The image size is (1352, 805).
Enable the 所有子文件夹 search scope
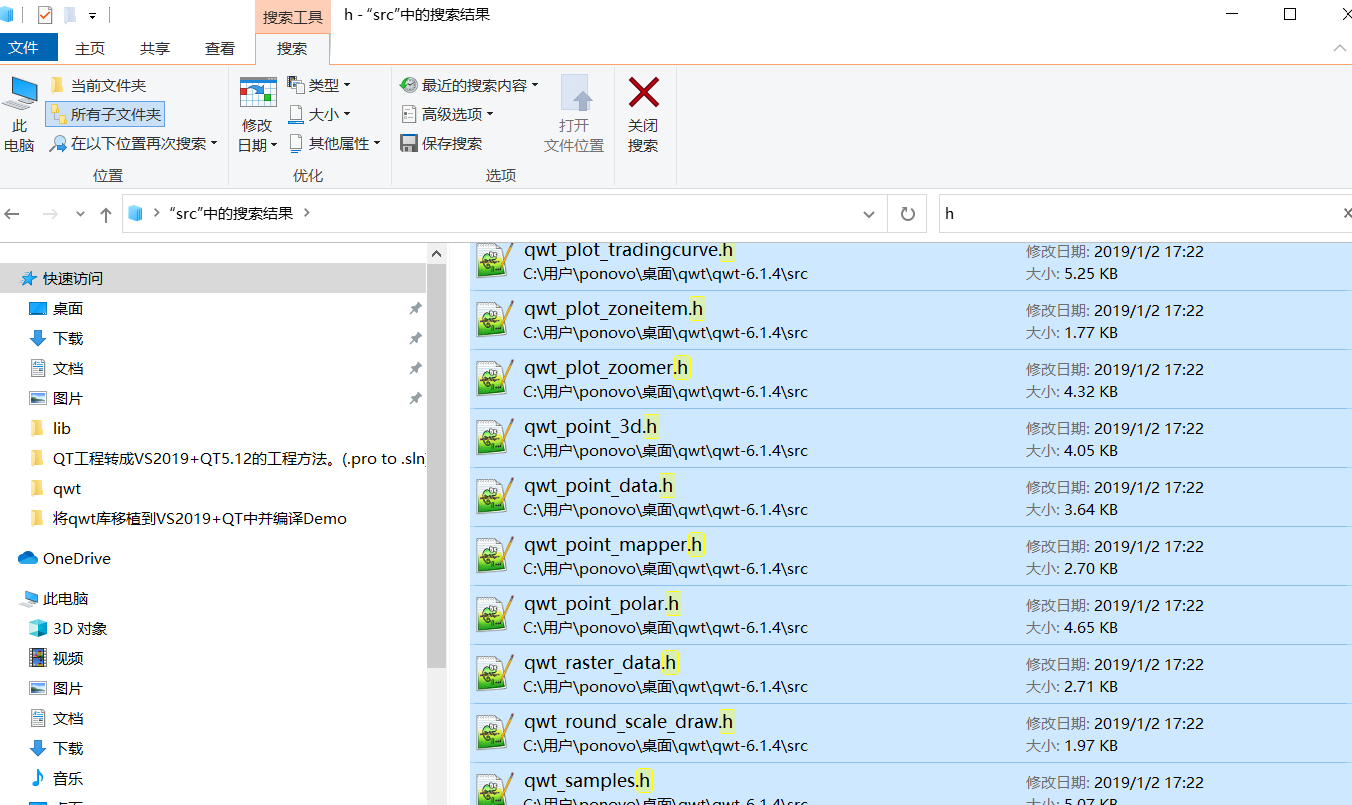click(x=104, y=114)
